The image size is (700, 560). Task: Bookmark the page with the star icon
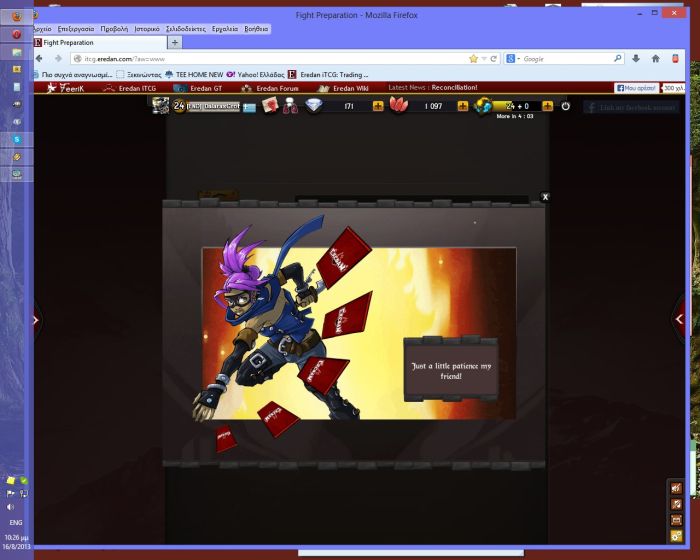tap(473, 59)
